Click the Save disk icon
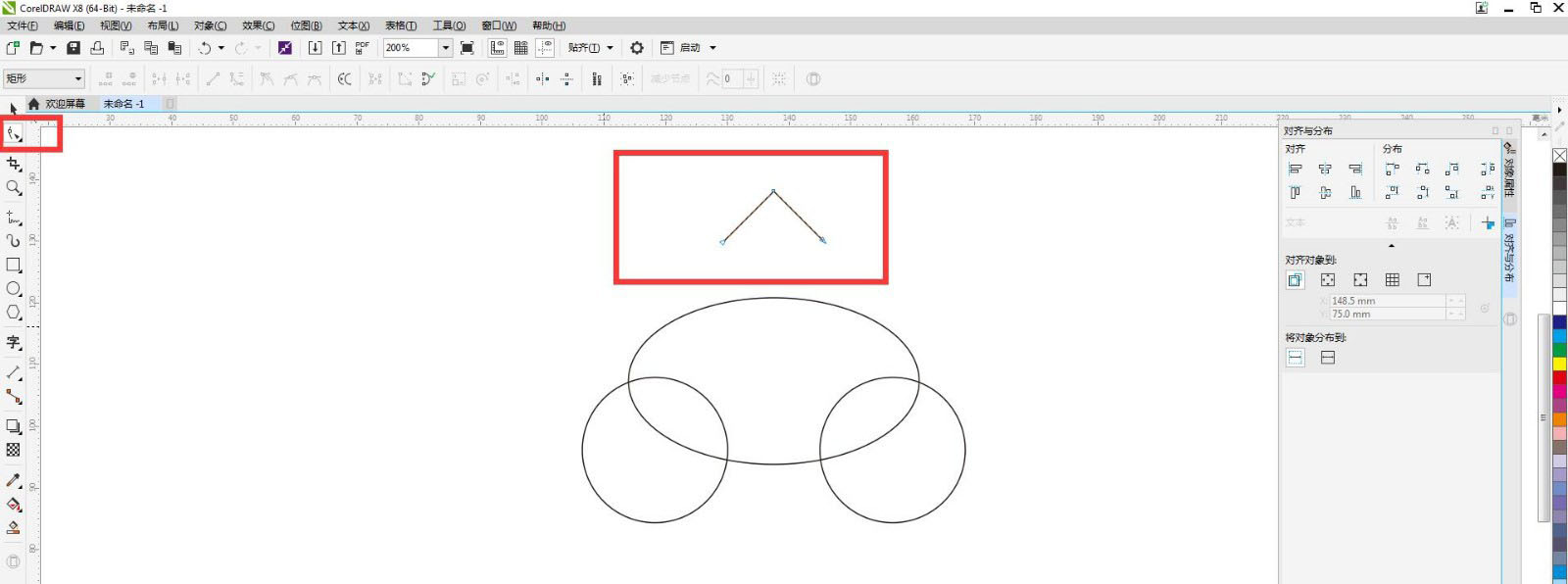Screen dimensions: 1568x584 pos(73,48)
